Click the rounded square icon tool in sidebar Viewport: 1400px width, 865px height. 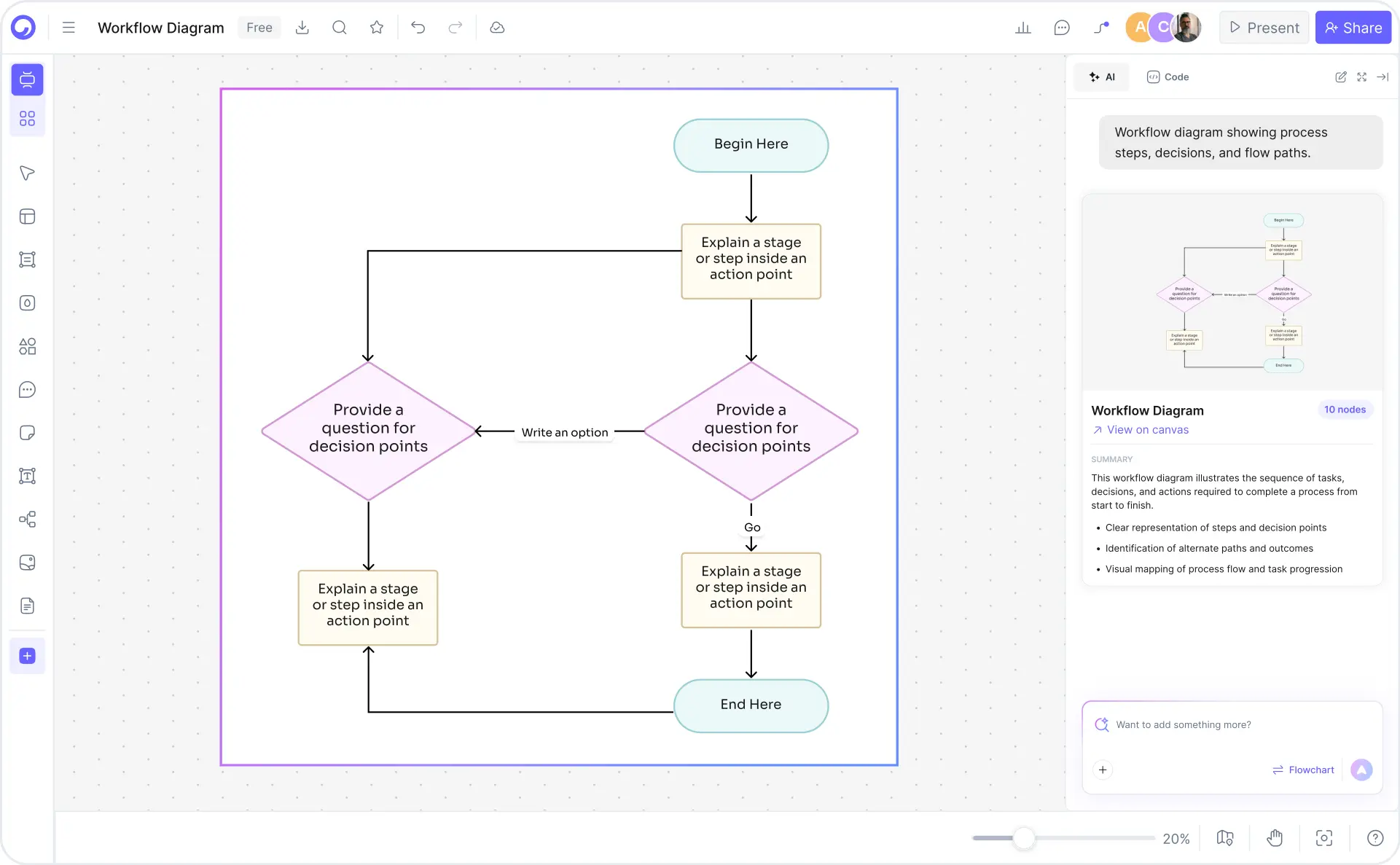pyautogui.click(x=27, y=303)
